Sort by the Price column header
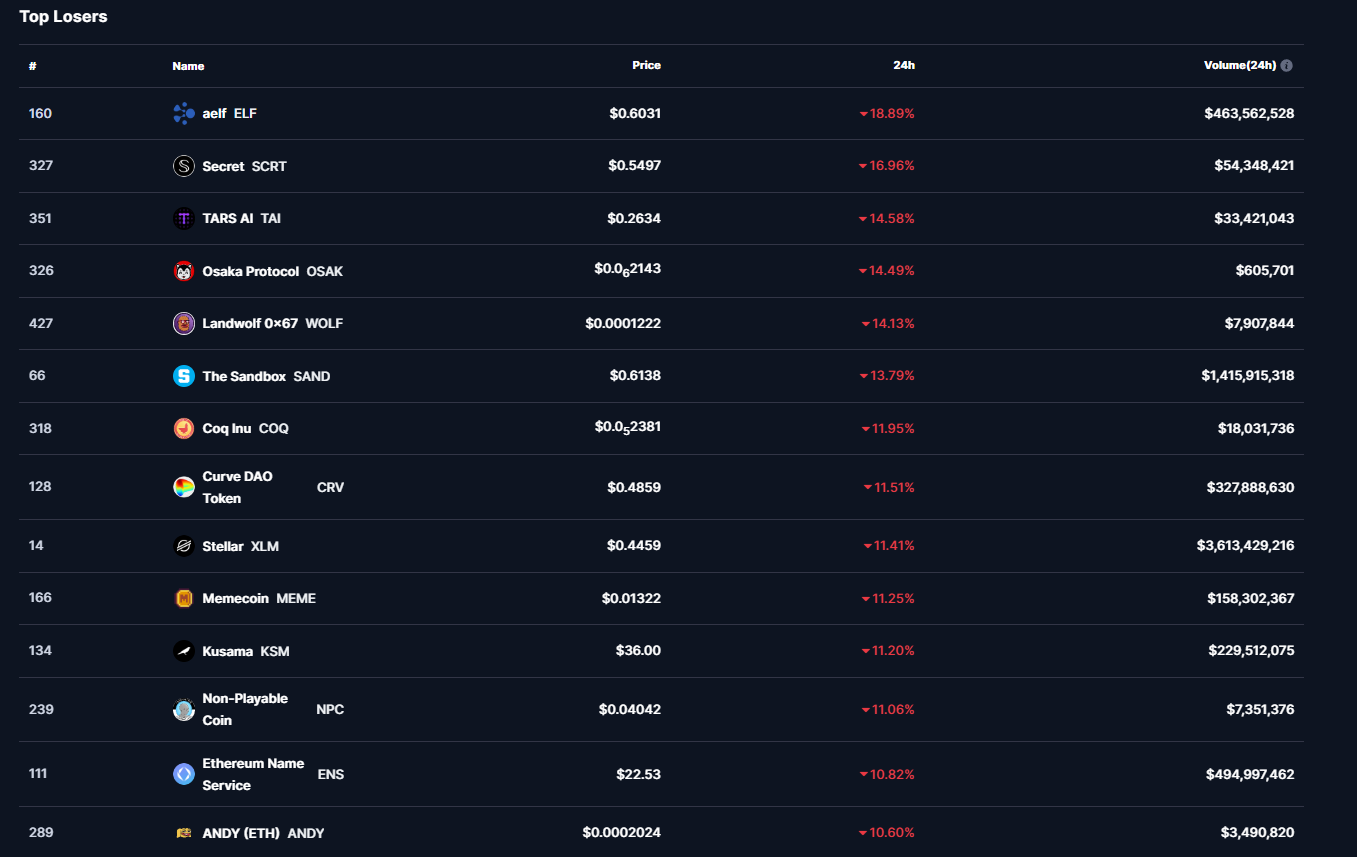This screenshot has width=1357, height=857. 646,65
